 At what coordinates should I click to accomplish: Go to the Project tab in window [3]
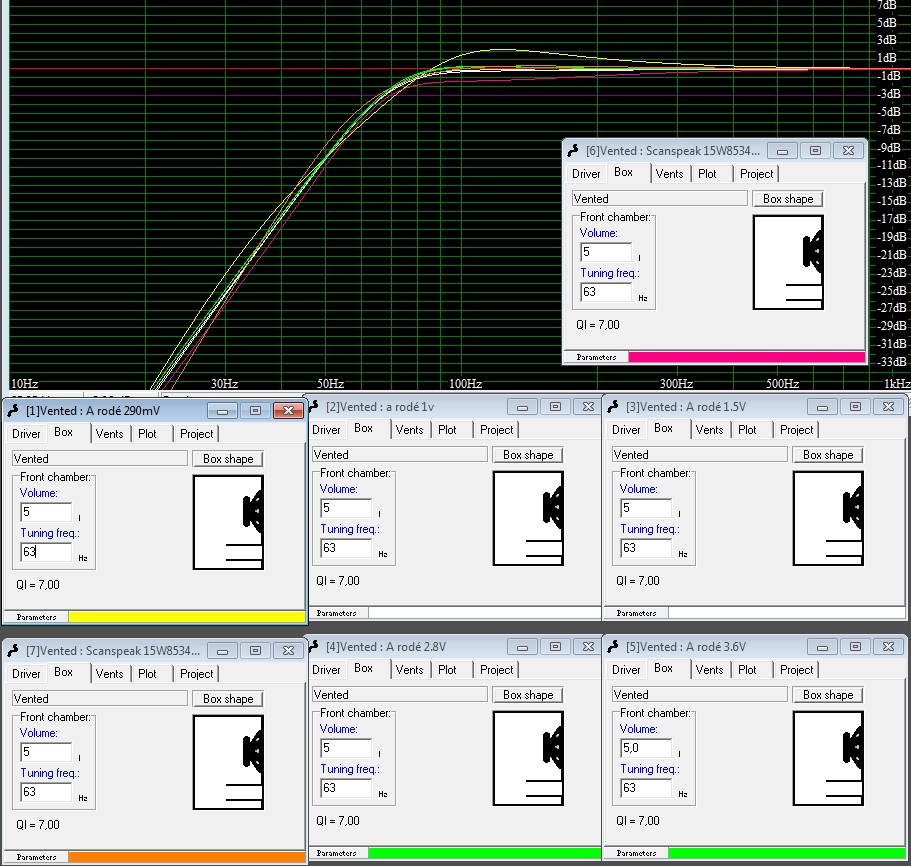[796, 430]
